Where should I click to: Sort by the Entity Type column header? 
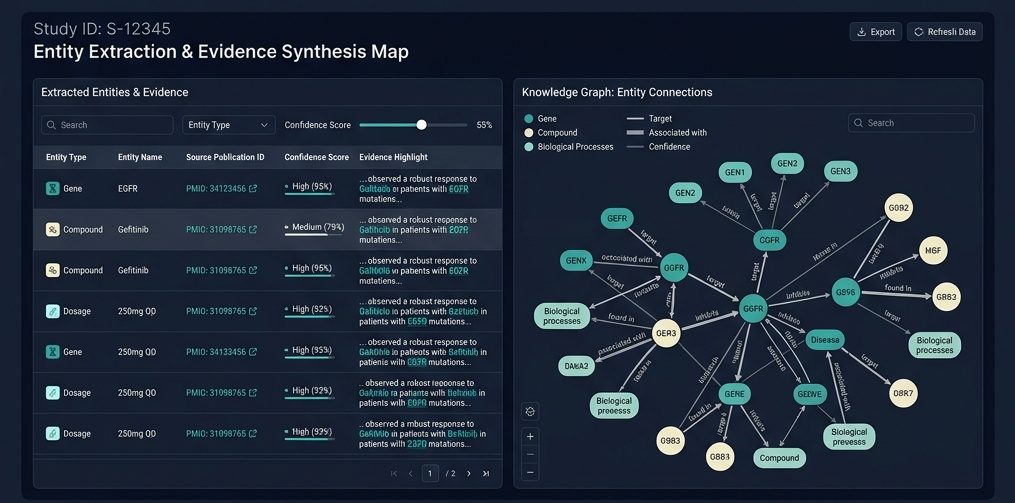click(x=66, y=157)
